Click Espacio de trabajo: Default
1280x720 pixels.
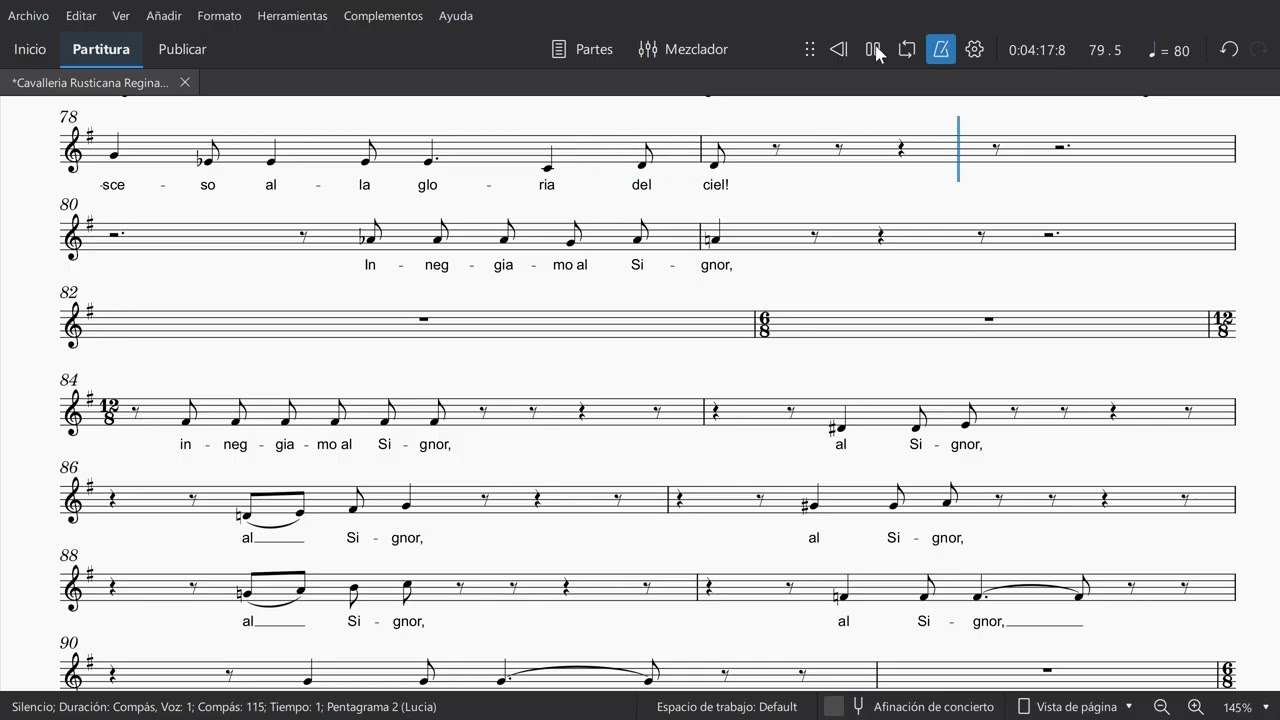[x=727, y=707]
